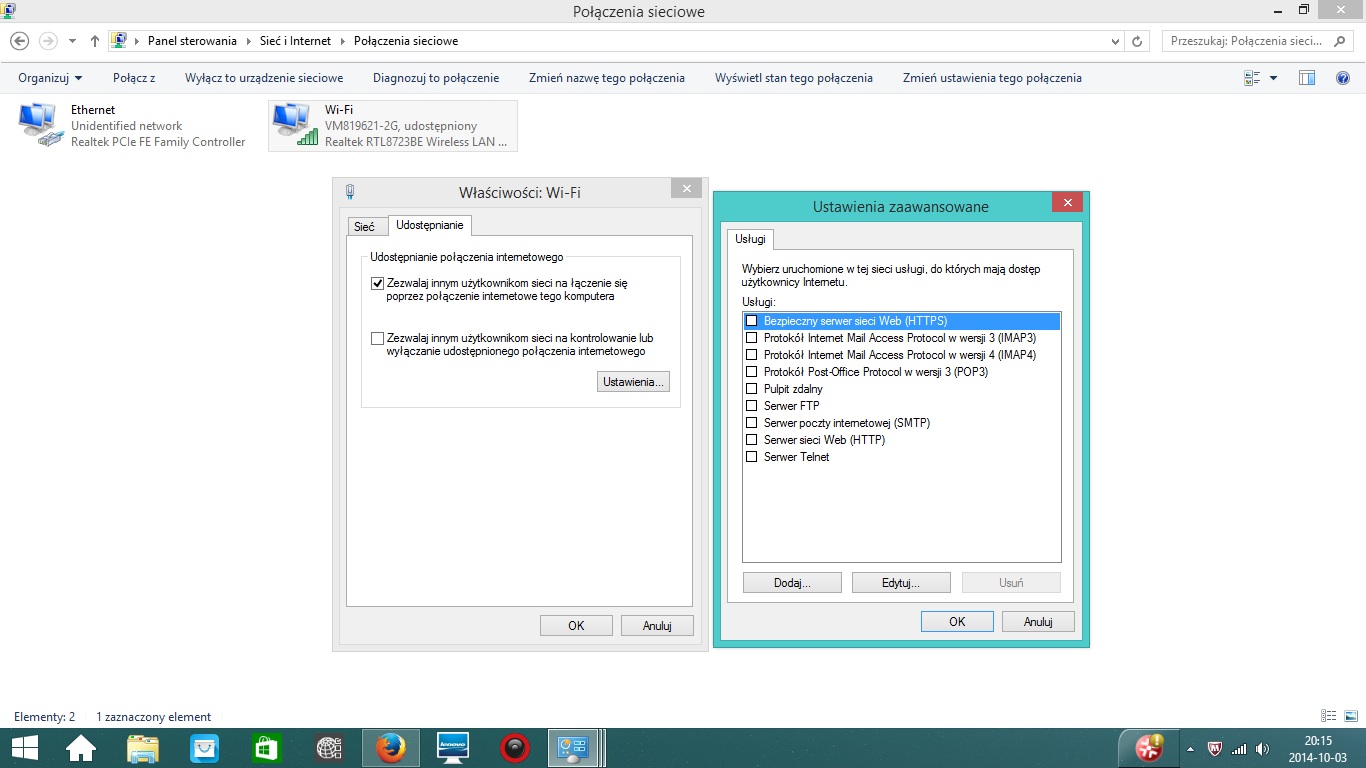Open File Explorer from the taskbar
Image resolution: width=1366 pixels, height=768 pixels.
click(143, 748)
